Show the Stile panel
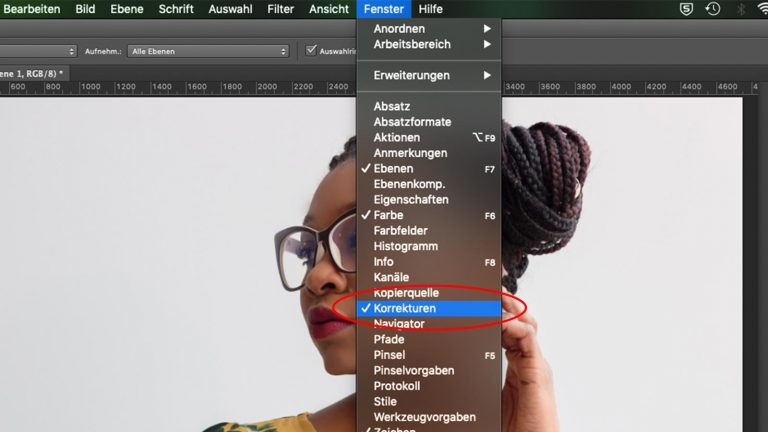This screenshot has width=768, height=432. [429, 402]
